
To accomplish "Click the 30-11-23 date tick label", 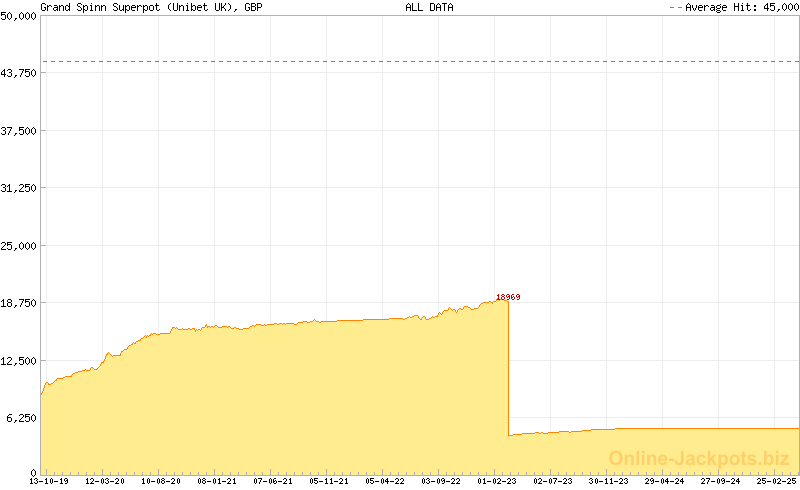I will pyautogui.click(x=609, y=481).
